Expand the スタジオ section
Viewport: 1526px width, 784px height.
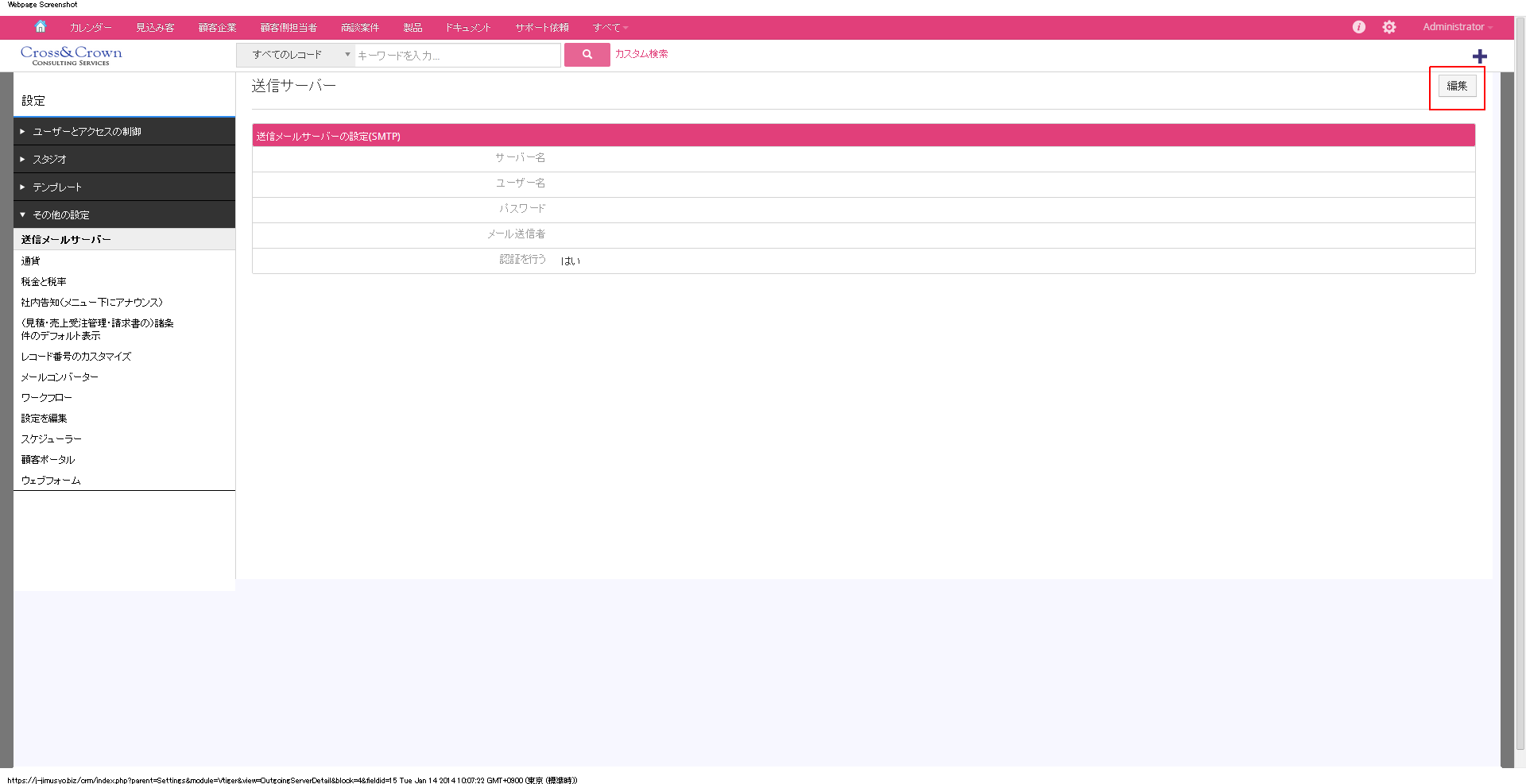point(49,160)
